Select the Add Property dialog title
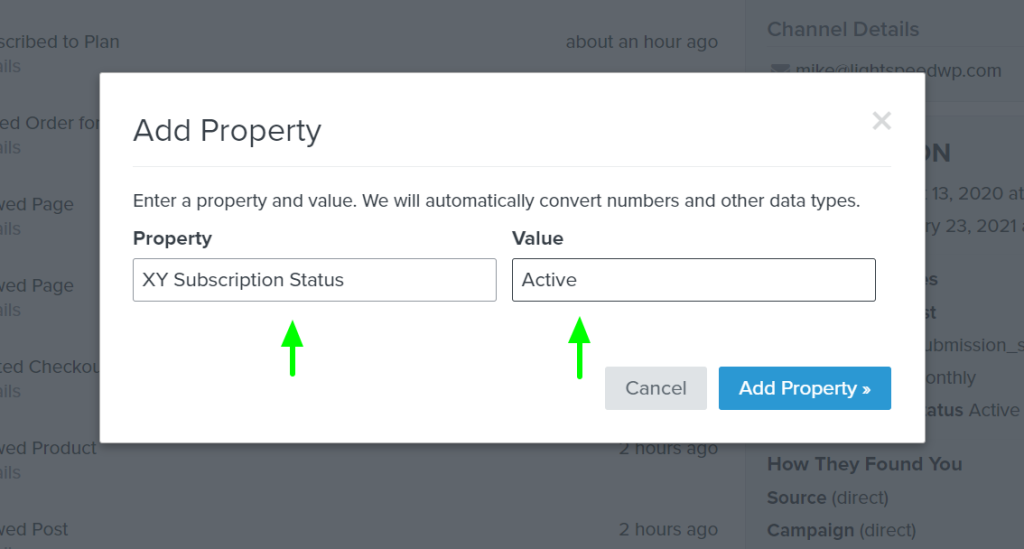The image size is (1024, 549). click(227, 131)
